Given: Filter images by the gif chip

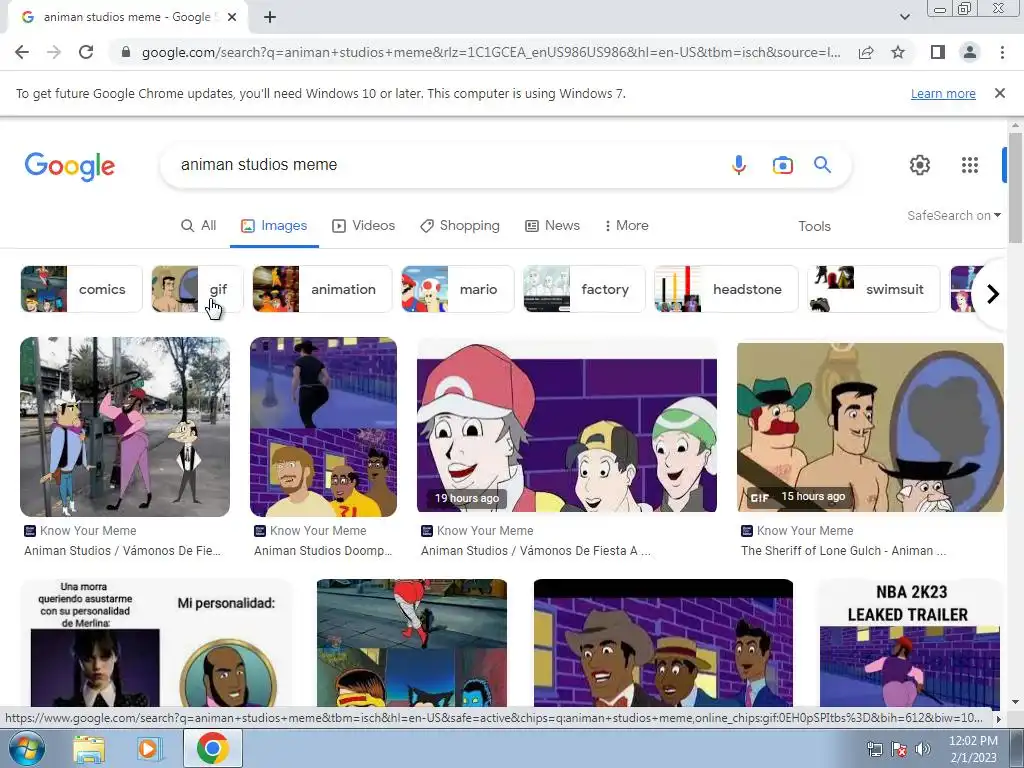Looking at the screenshot, I should 197,289.
